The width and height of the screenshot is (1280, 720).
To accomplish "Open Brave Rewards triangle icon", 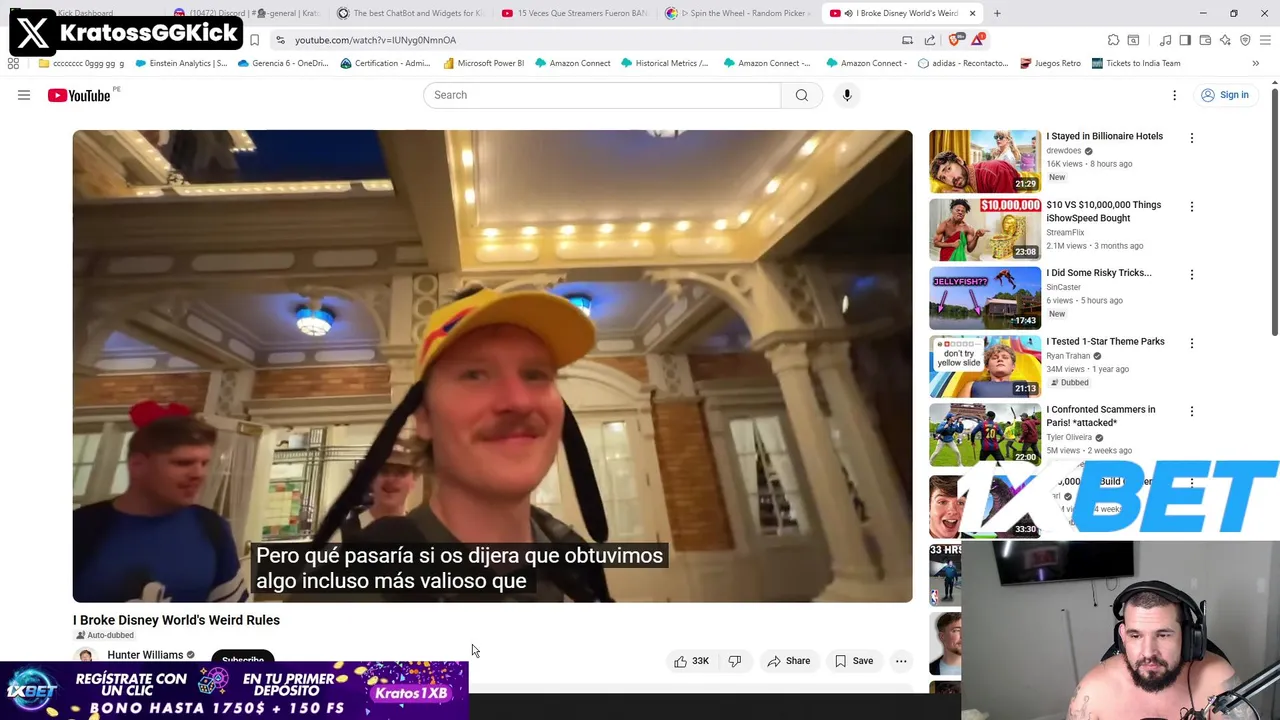I will point(977,40).
